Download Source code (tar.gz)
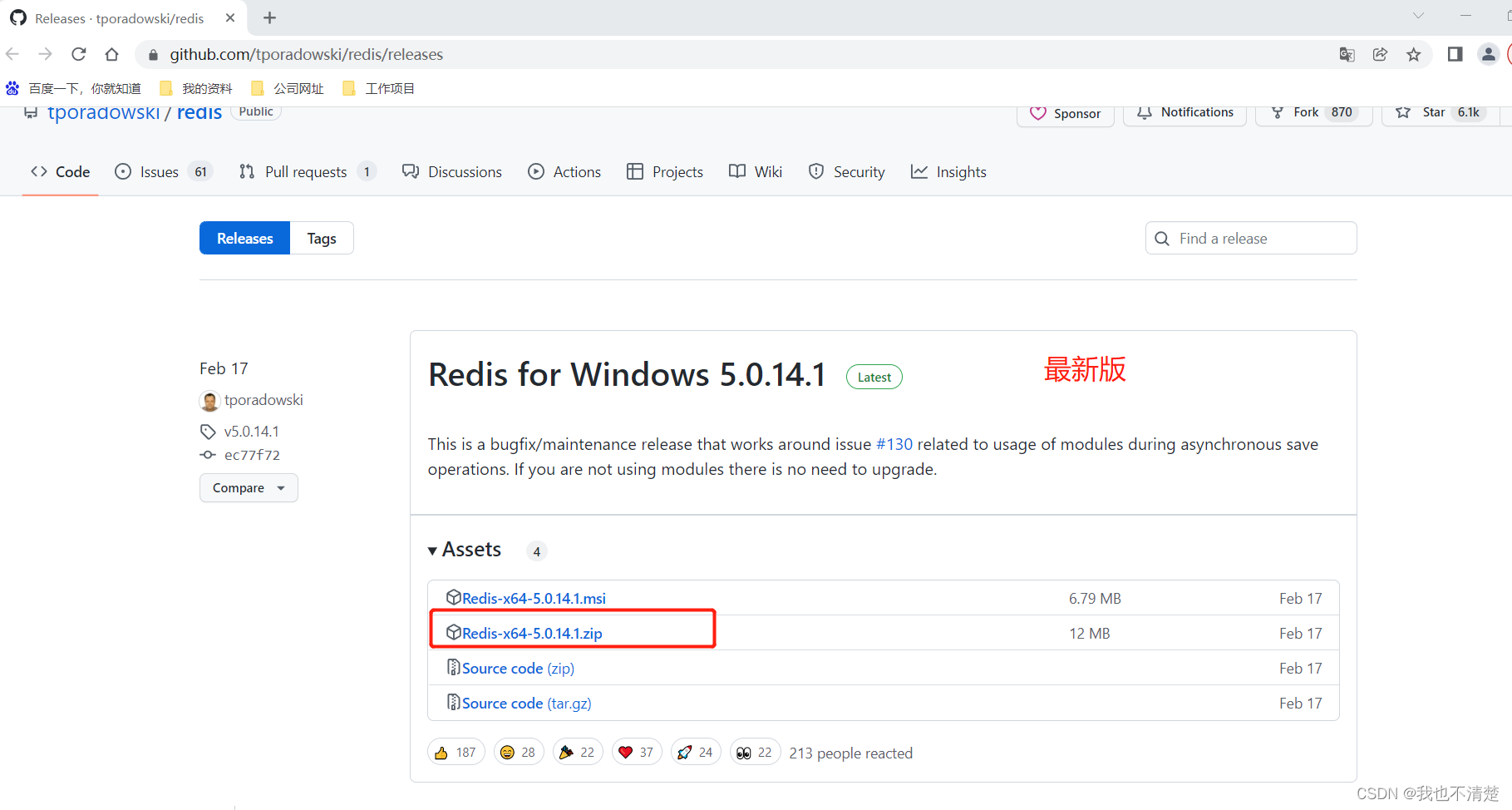This screenshot has width=1512, height=810. point(526,703)
